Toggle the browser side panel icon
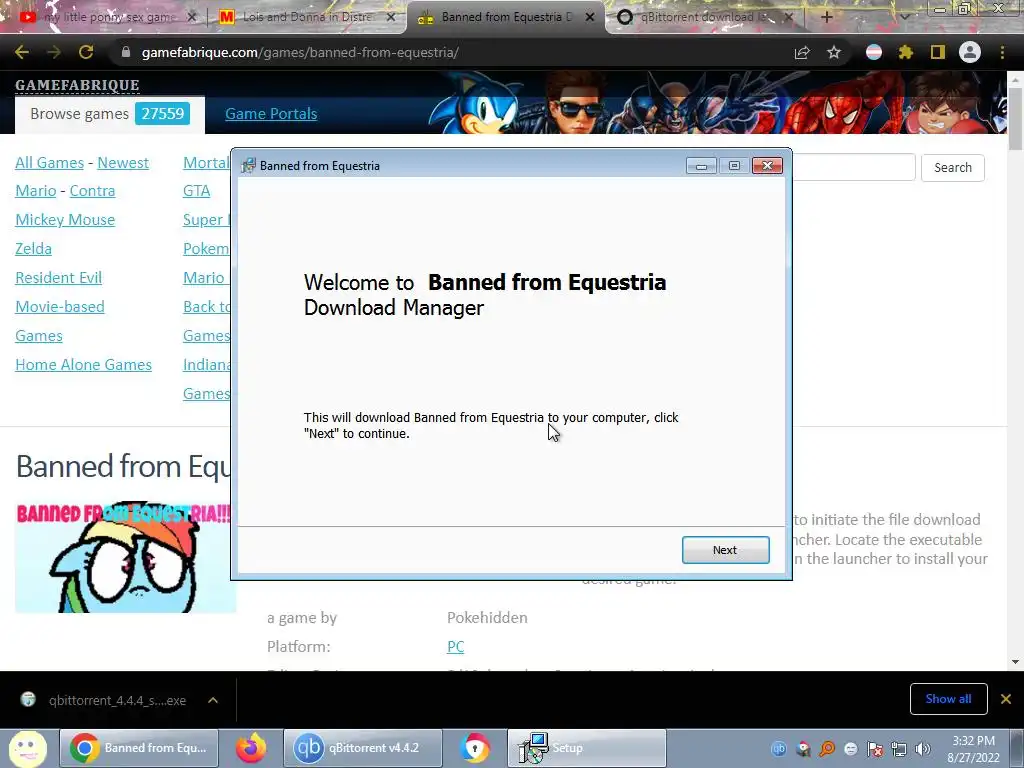The width and height of the screenshot is (1024, 768). click(938, 52)
